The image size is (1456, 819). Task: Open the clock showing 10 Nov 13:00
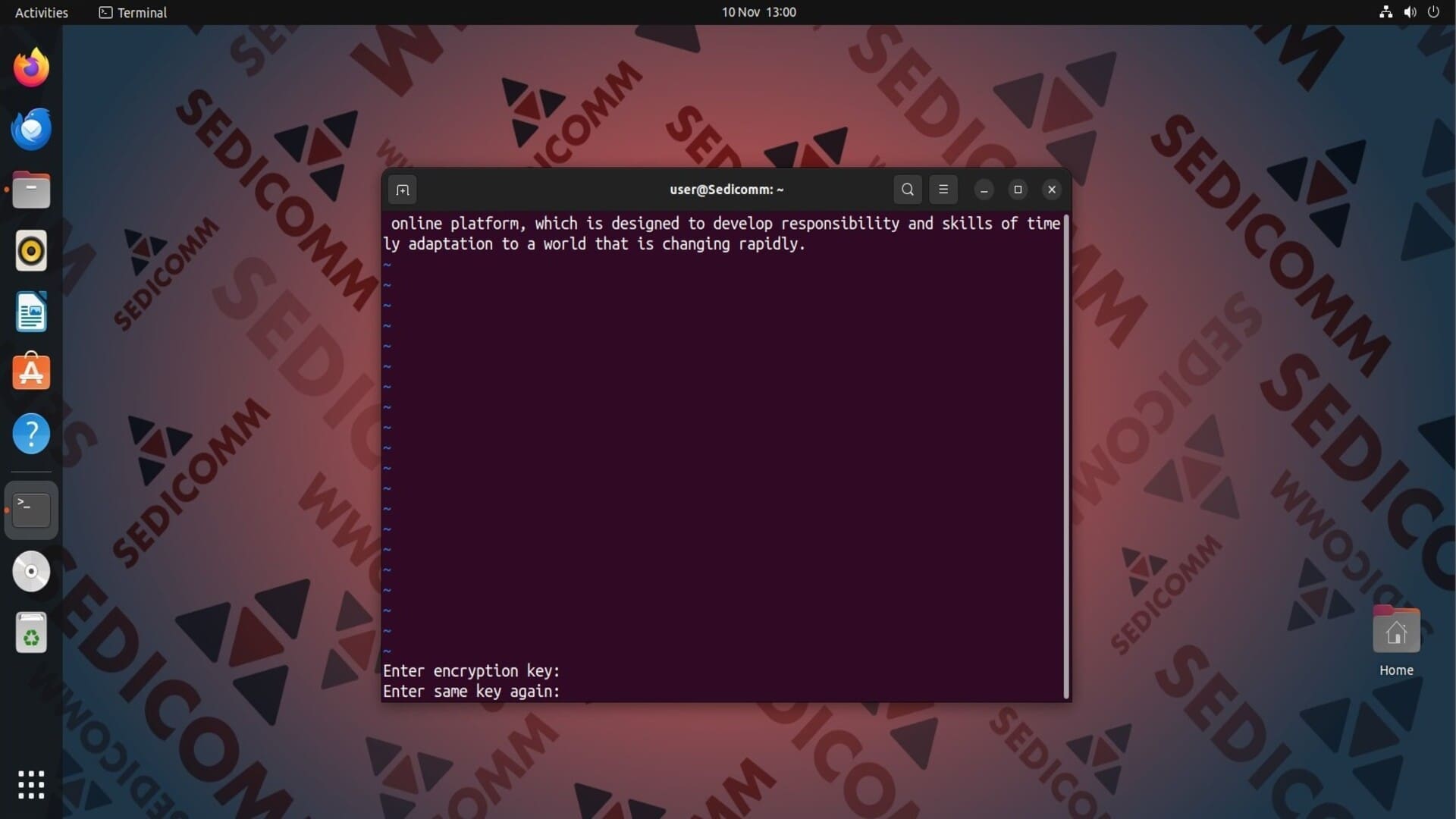click(x=758, y=12)
